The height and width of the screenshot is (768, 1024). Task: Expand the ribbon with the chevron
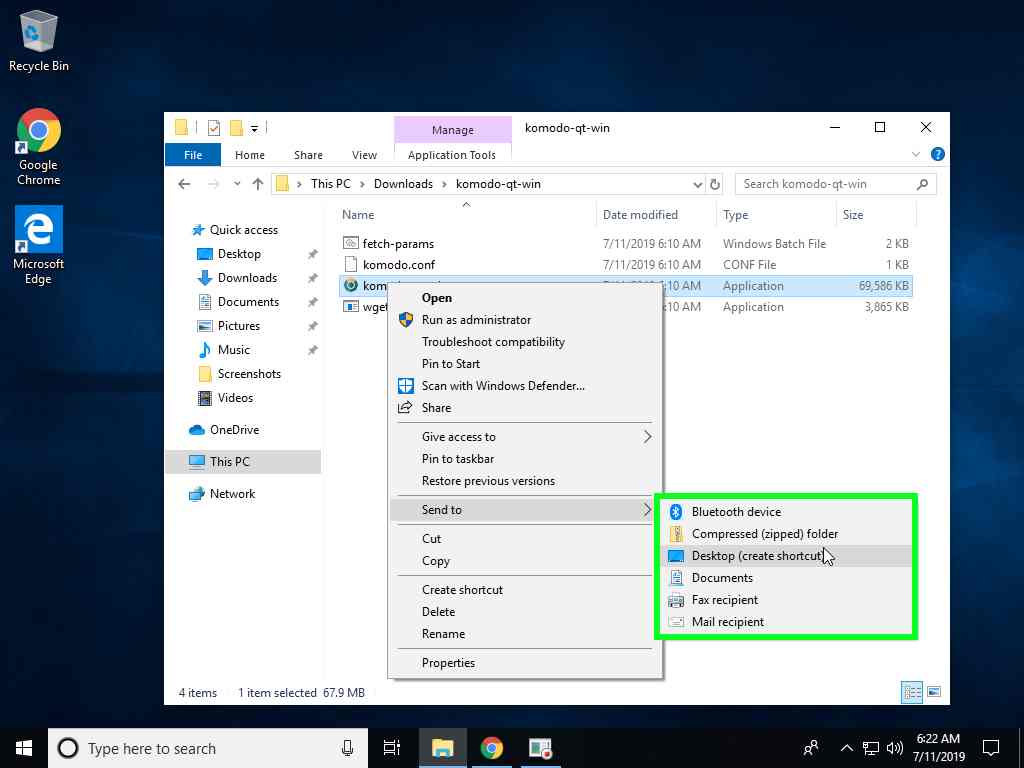pos(916,155)
